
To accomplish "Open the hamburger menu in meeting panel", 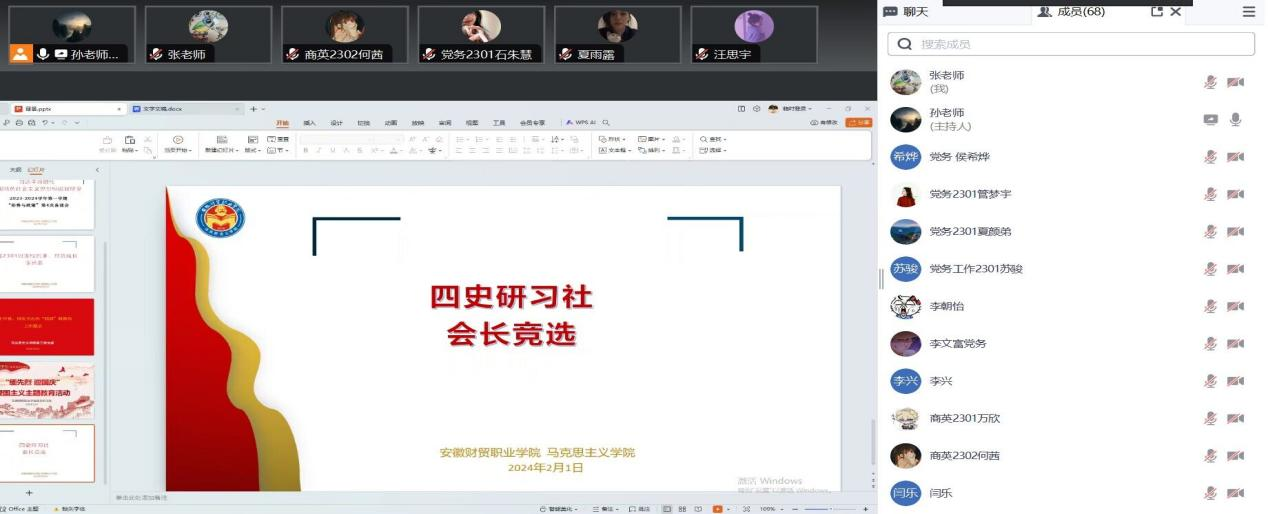I will (1248, 12).
